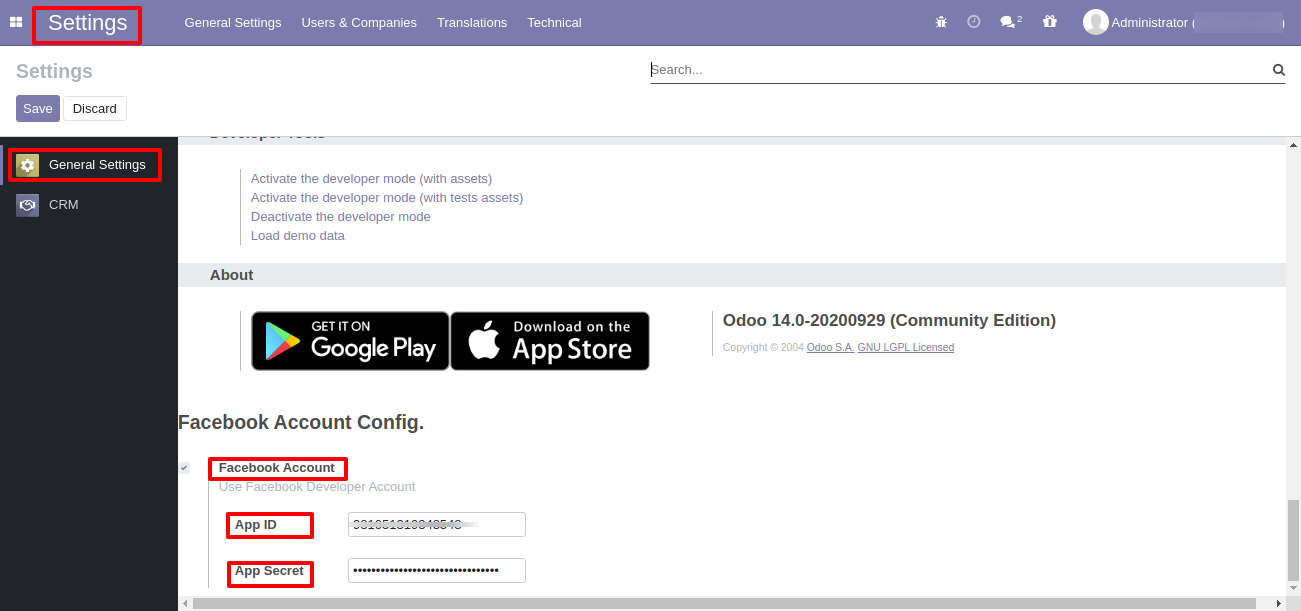
Task: Click the gift icon in top bar
Action: pyautogui.click(x=1049, y=22)
